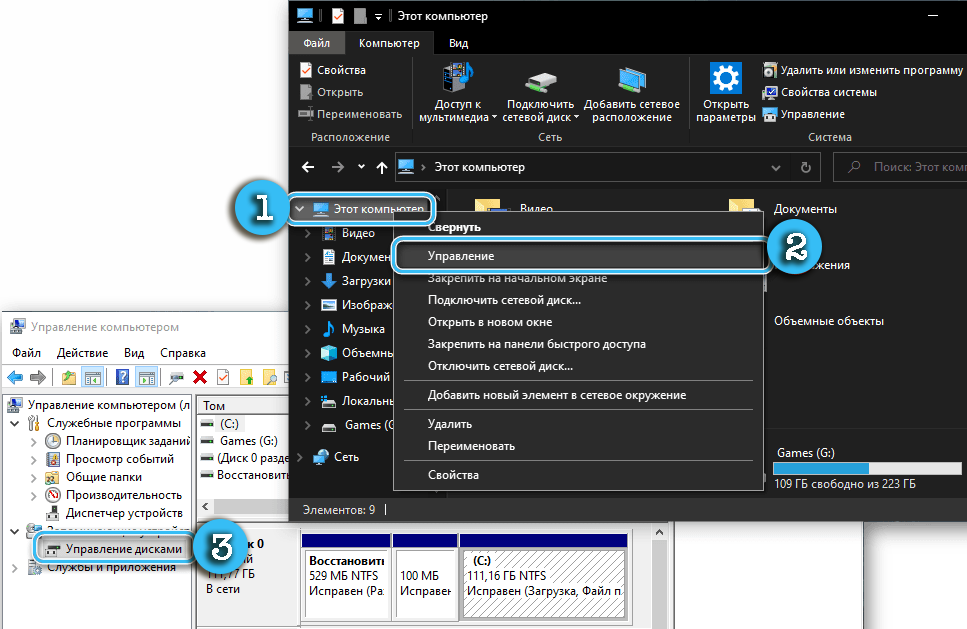Viewport: 967px width, 629px height.
Task: Select 'Управление дисками' in the tree
Action: pos(123,549)
